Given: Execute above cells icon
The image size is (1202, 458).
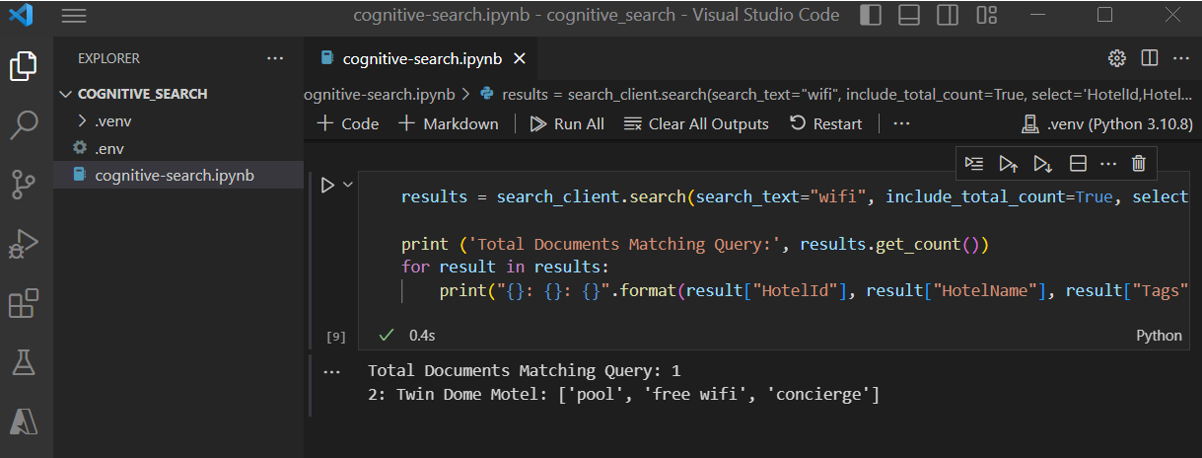Looking at the screenshot, I should pyautogui.click(x=1008, y=163).
